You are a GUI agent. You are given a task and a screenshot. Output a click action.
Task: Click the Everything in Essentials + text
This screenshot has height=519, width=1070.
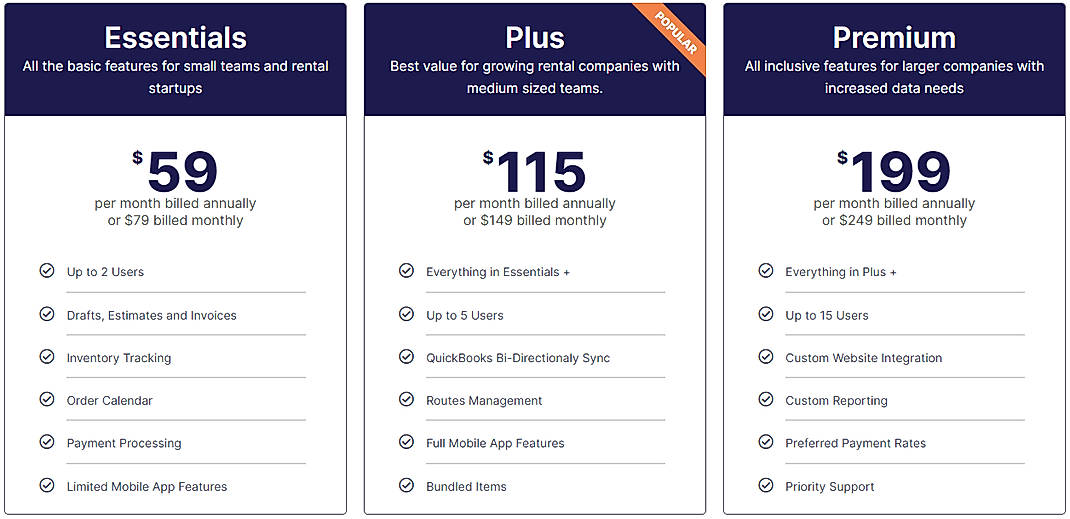coord(498,272)
